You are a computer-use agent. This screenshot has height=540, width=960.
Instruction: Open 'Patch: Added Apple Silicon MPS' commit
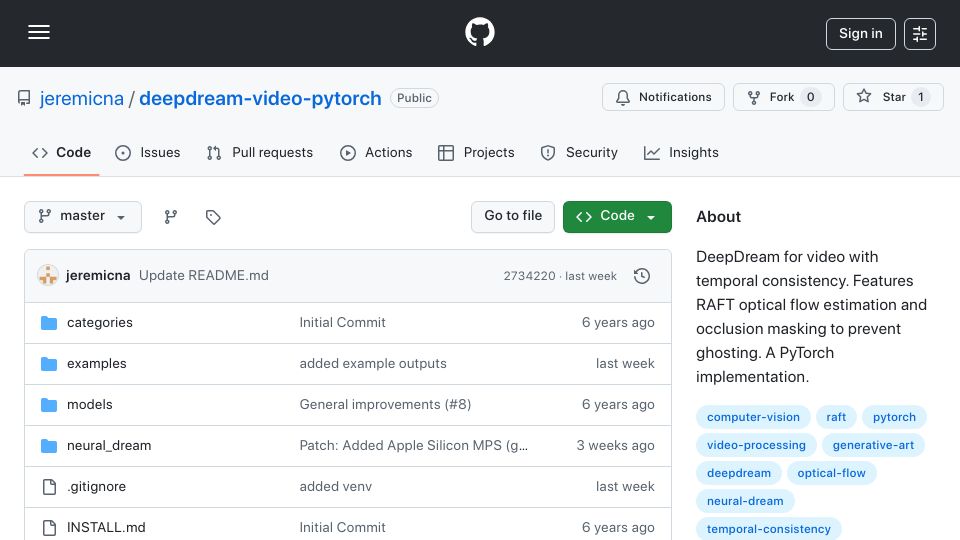[413, 446]
